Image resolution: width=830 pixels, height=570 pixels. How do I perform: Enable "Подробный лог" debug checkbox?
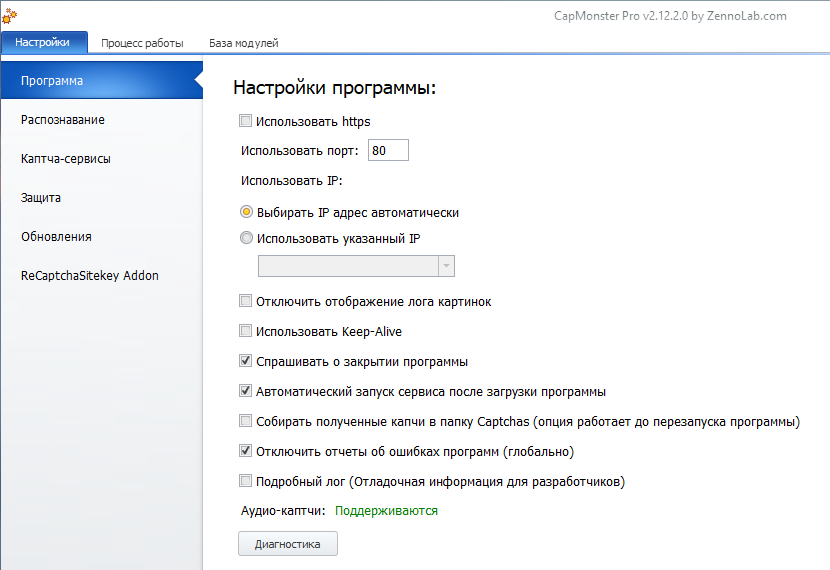tap(246, 481)
